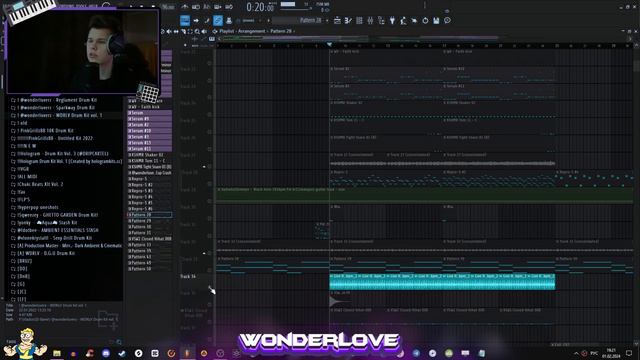Screen dimensions: 640x360
Task: Click Pattern 28 in the playlist breadcrumb
Action: click(281, 31)
